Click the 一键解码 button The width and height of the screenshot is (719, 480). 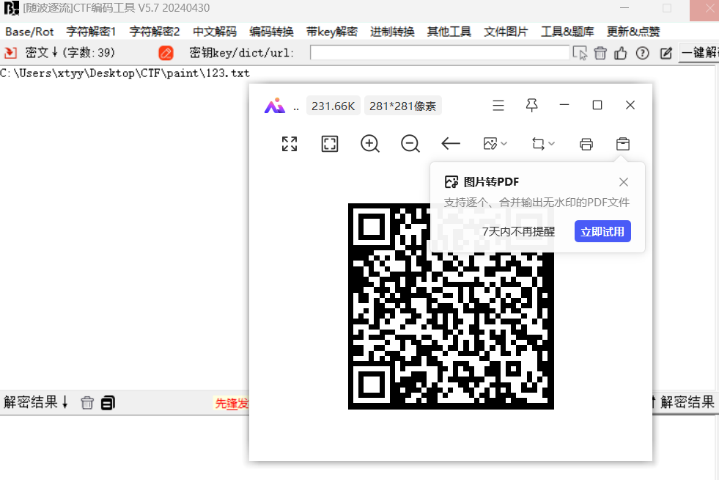pyautogui.click(x=699, y=53)
